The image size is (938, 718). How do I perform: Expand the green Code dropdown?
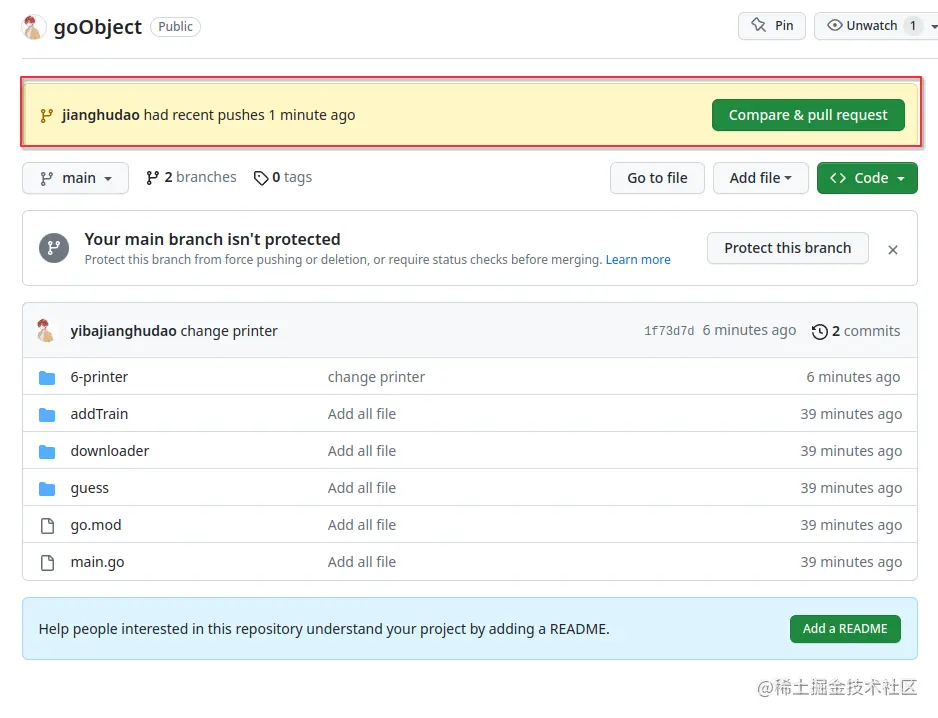point(867,178)
